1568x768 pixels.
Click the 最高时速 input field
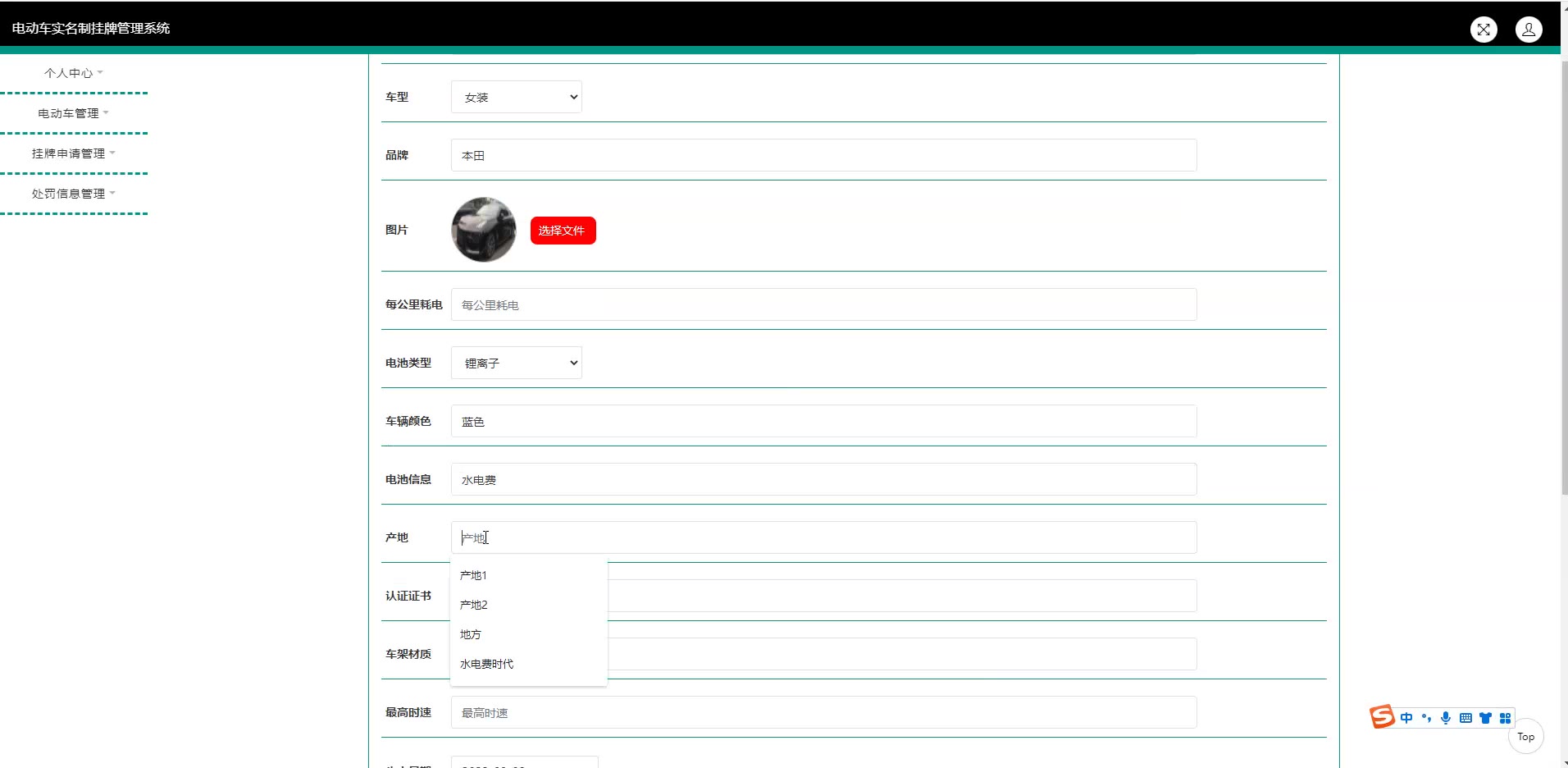pos(823,712)
